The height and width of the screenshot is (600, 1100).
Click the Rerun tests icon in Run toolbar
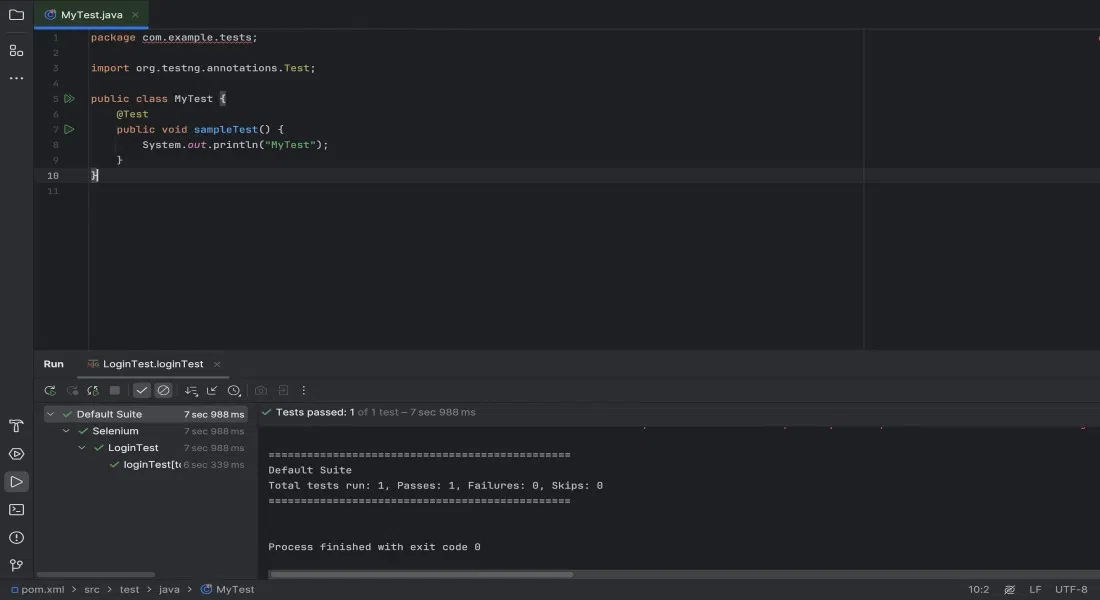point(50,391)
